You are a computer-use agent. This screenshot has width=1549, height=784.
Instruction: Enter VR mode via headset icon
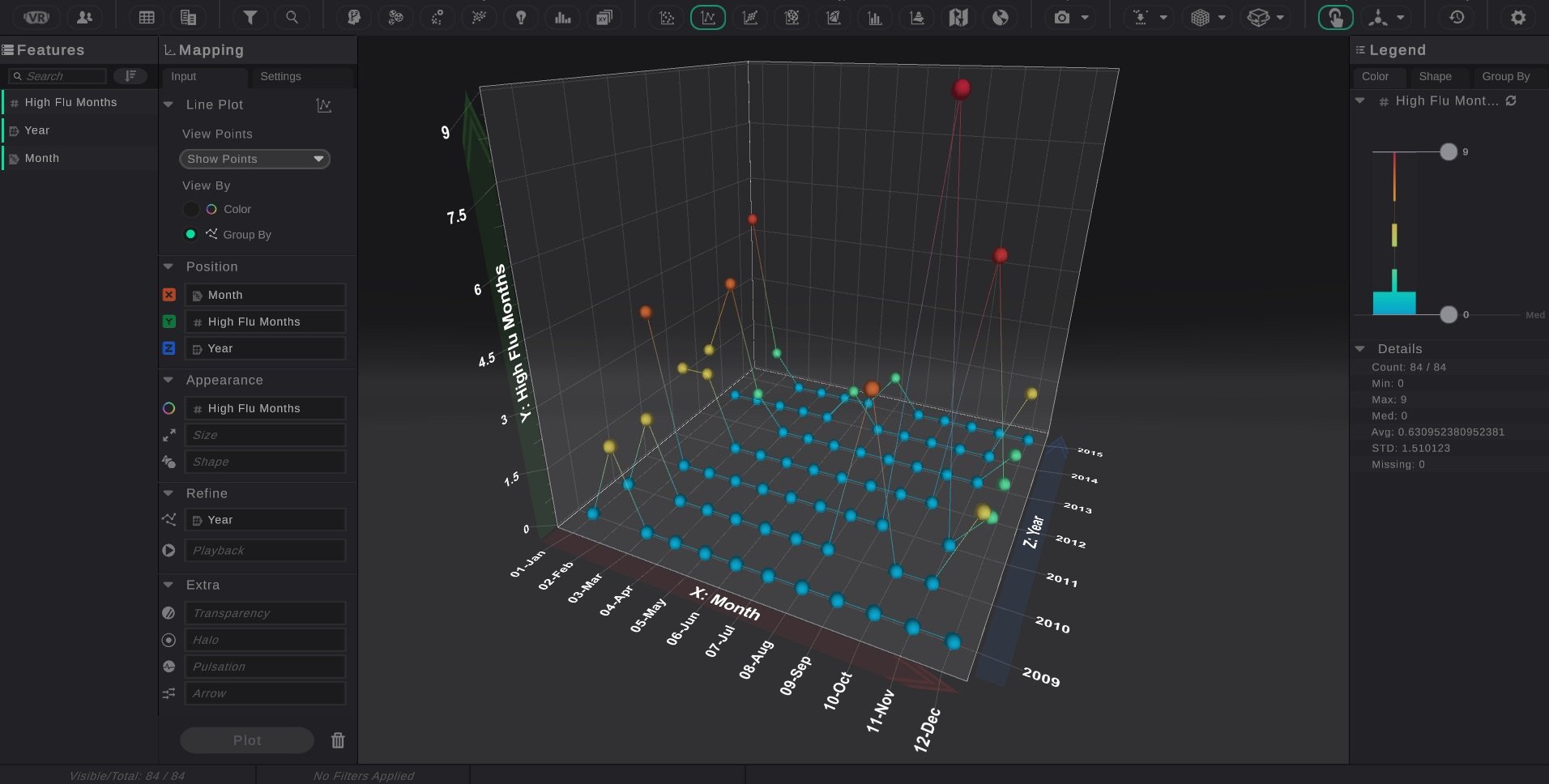pos(36,17)
